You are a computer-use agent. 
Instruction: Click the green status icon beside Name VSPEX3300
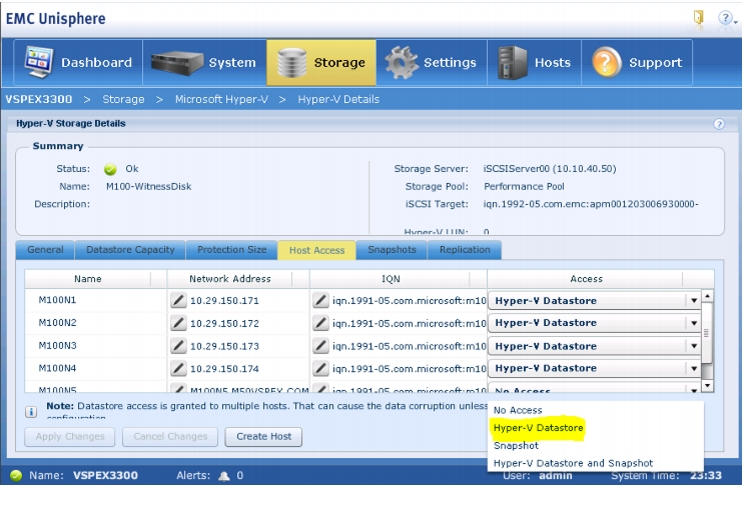(x=16, y=475)
